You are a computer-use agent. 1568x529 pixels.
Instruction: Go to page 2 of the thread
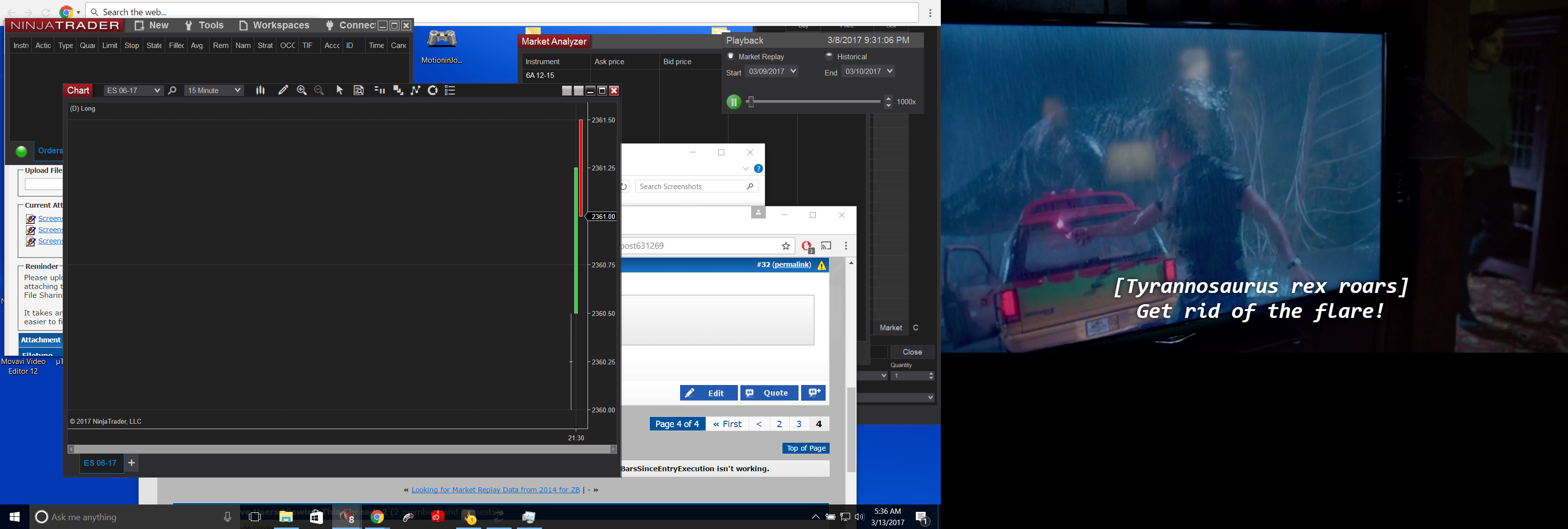(x=779, y=424)
